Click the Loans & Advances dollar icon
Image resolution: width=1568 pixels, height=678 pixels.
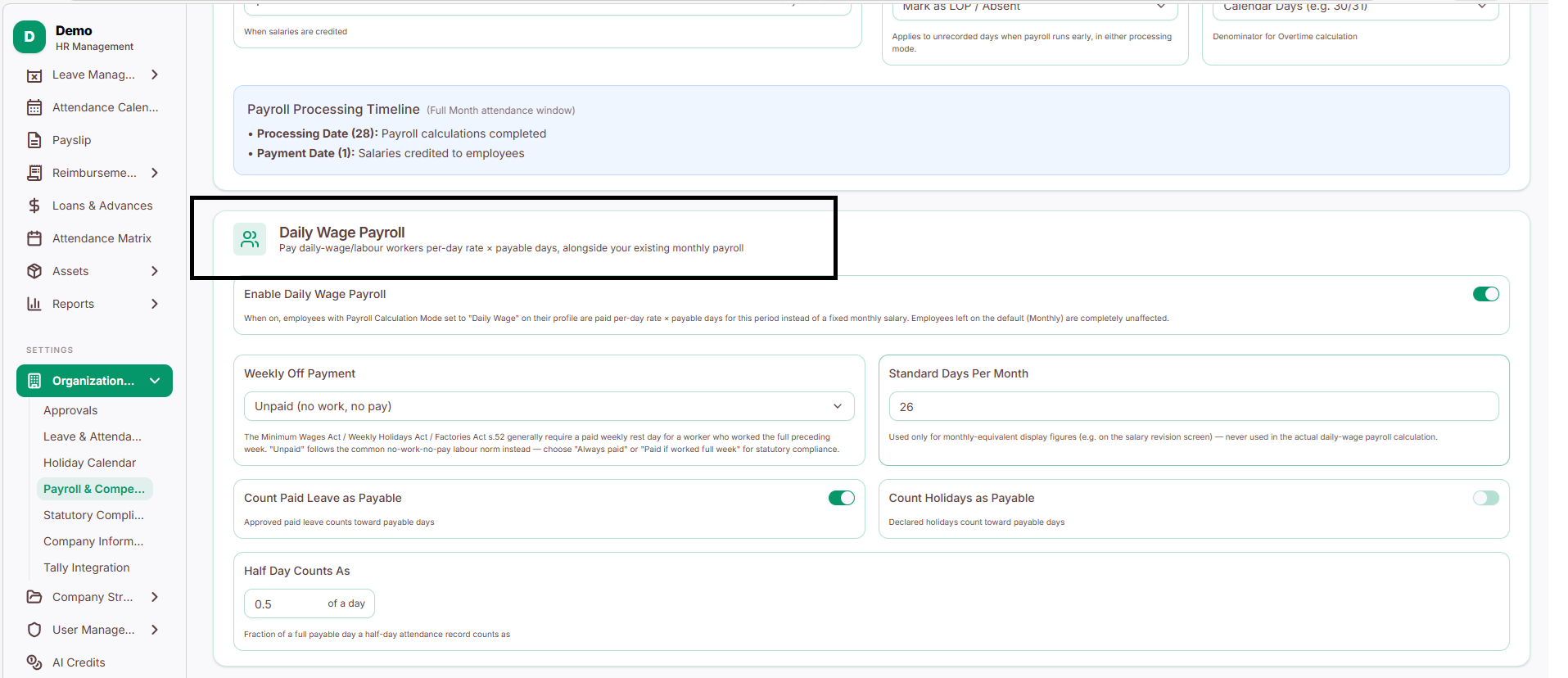coord(34,206)
